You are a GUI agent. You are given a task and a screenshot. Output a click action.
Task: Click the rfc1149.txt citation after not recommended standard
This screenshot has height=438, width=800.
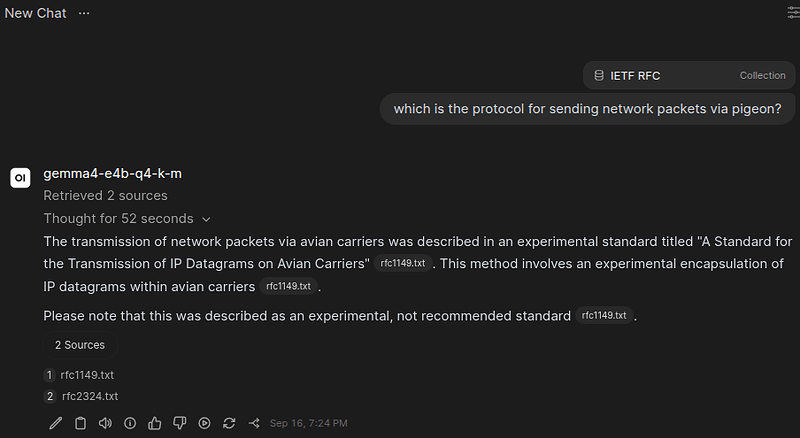point(604,315)
